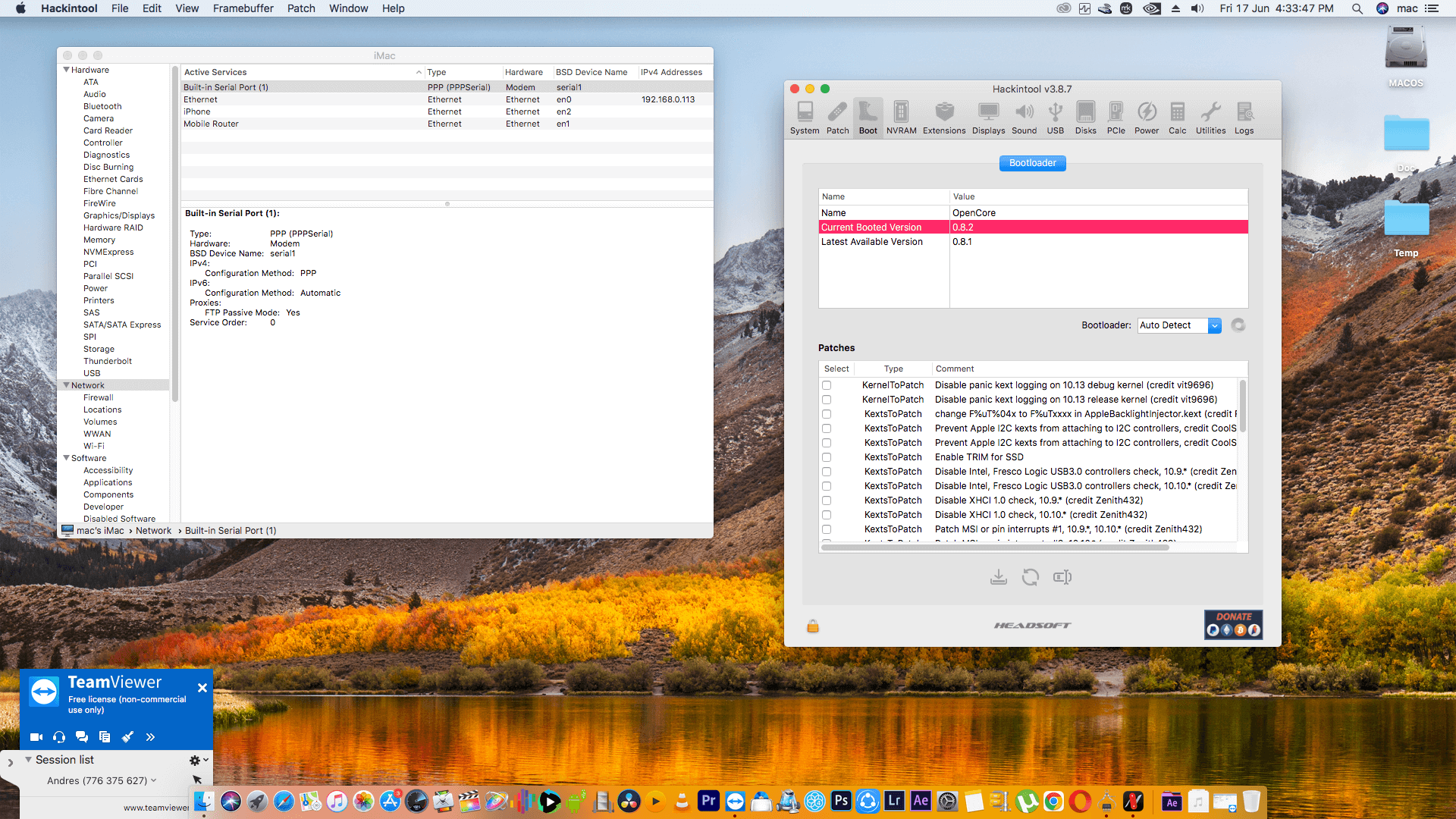Collapse the Network section in sidebar
Image resolution: width=1456 pixels, height=819 pixels.
coord(66,385)
